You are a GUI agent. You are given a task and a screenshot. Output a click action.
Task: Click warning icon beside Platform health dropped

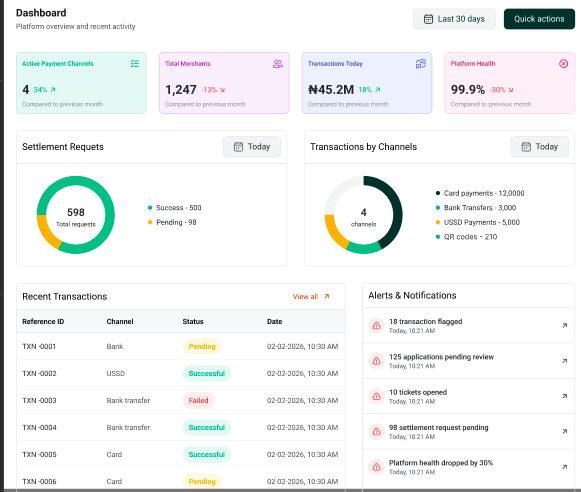(376, 467)
